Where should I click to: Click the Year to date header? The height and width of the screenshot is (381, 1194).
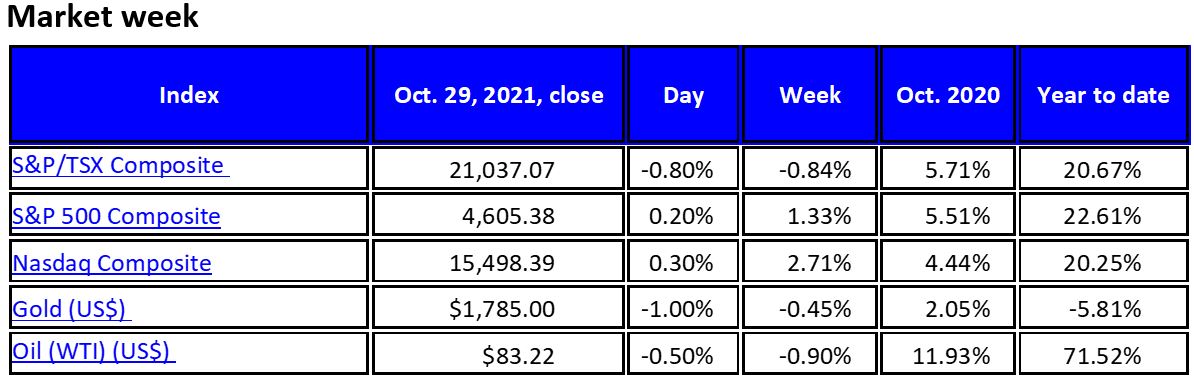point(1103,95)
